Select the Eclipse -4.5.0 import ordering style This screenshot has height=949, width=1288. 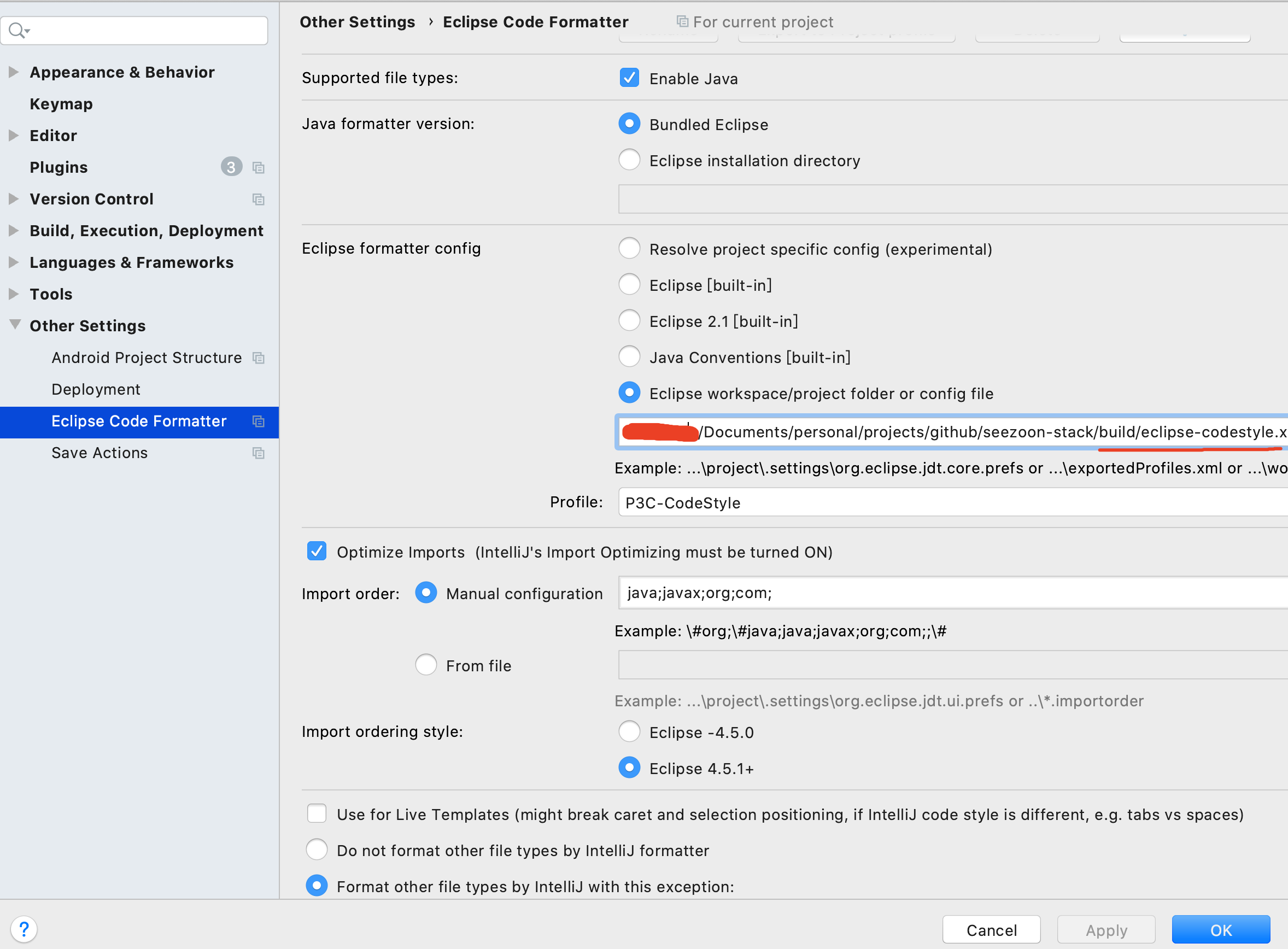(x=629, y=732)
